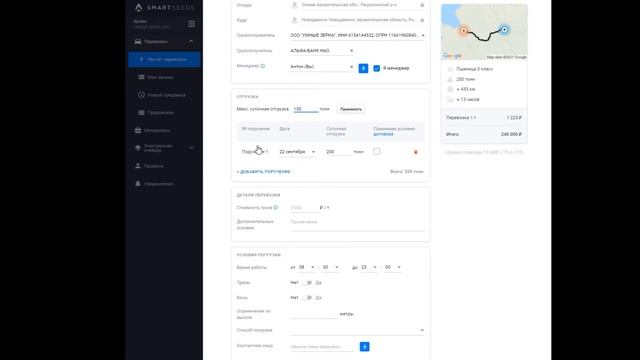Image resolution: width=640 pixels, height=360 pixels.
Task: Open the Менеджер Антон (Вы) dropdown
Action: click(322, 67)
